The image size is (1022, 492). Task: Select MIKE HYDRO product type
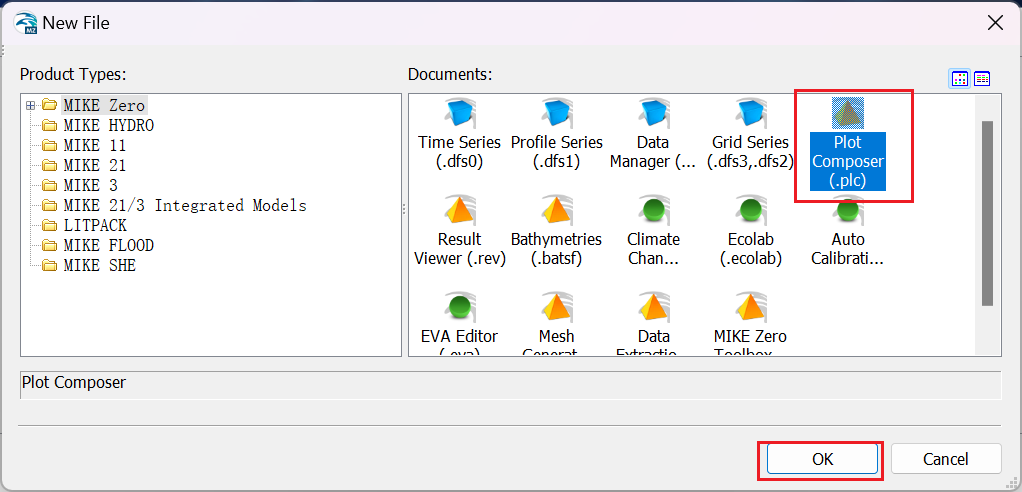108,125
